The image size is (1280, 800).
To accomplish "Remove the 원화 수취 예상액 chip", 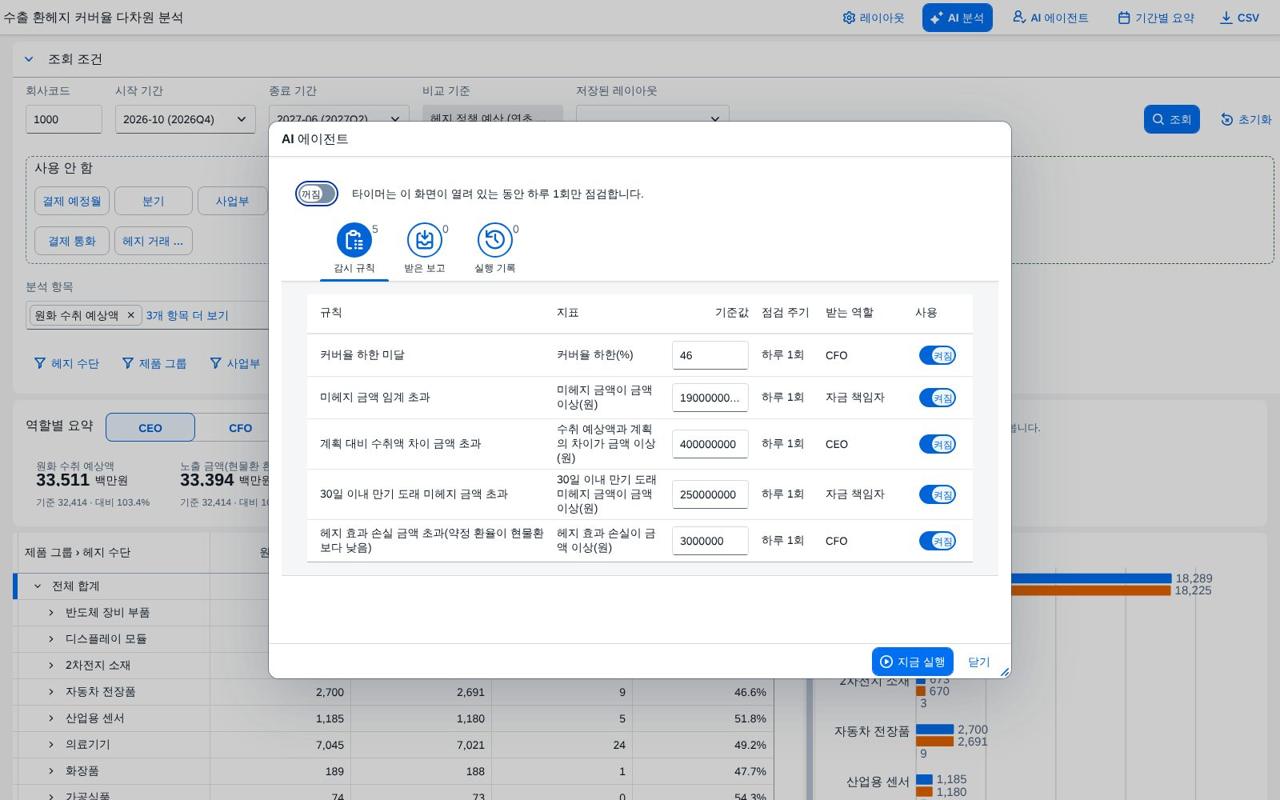I will (130, 315).
